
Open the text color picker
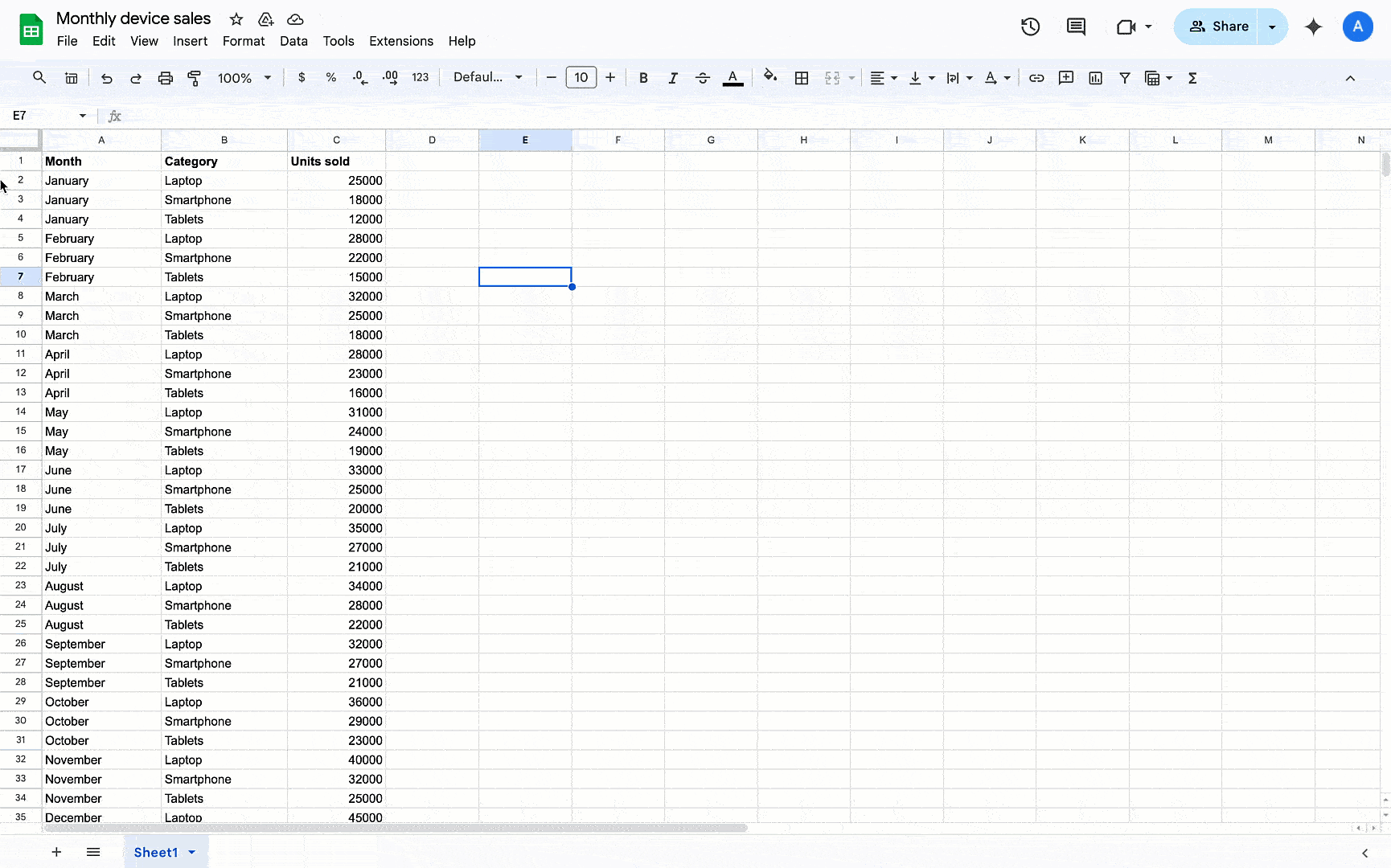pos(732,78)
